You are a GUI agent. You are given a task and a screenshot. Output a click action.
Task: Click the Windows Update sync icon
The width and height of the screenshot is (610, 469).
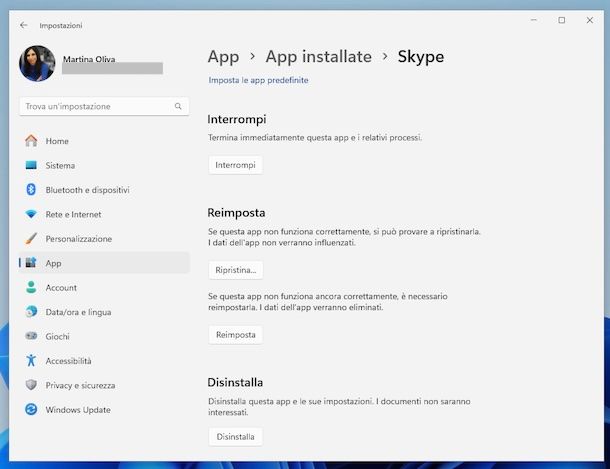pyautogui.click(x=31, y=410)
